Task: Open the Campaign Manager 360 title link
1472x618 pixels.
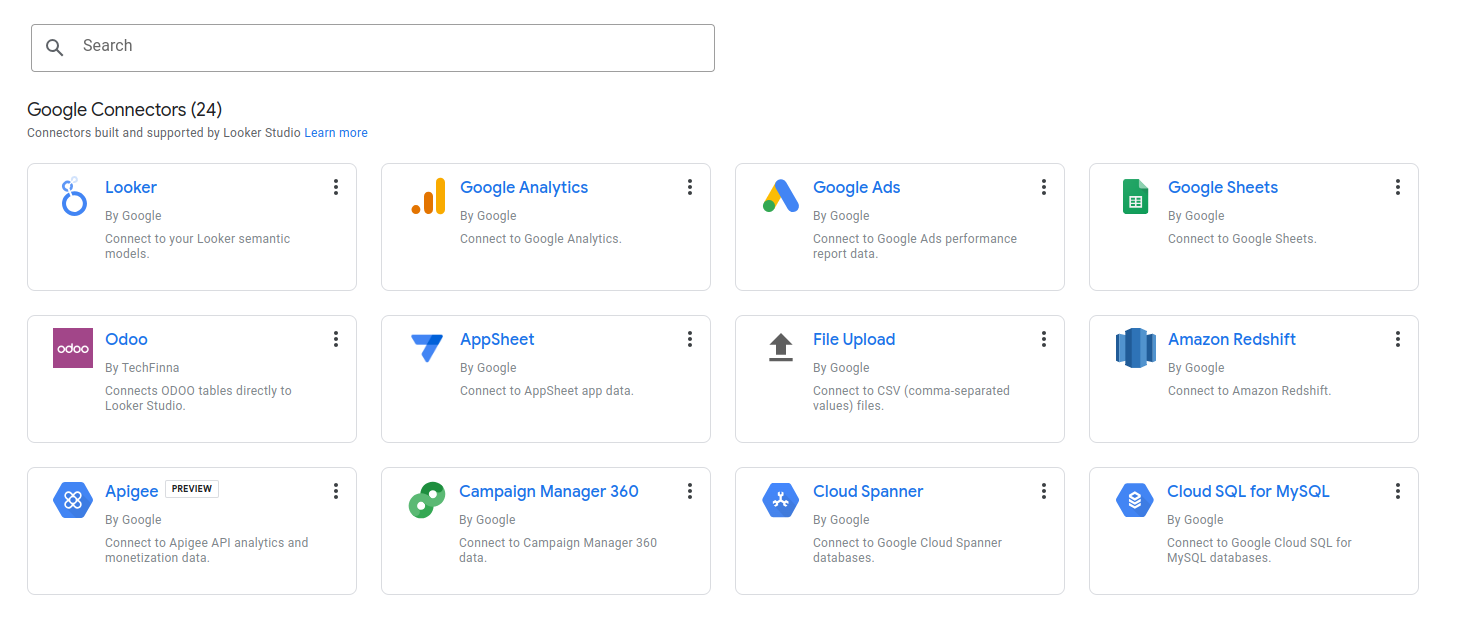Action: point(548,491)
